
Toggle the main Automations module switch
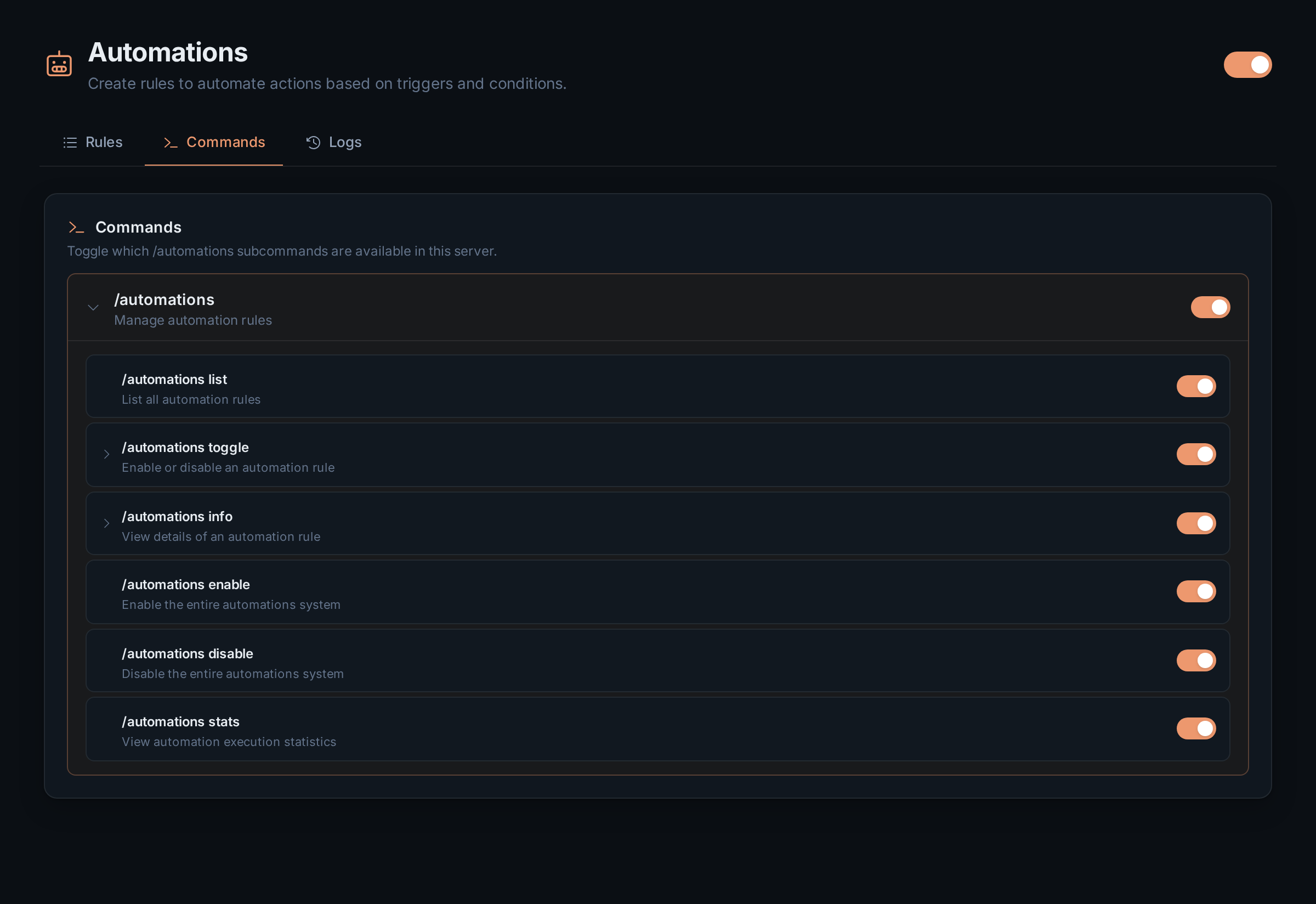pos(1247,65)
